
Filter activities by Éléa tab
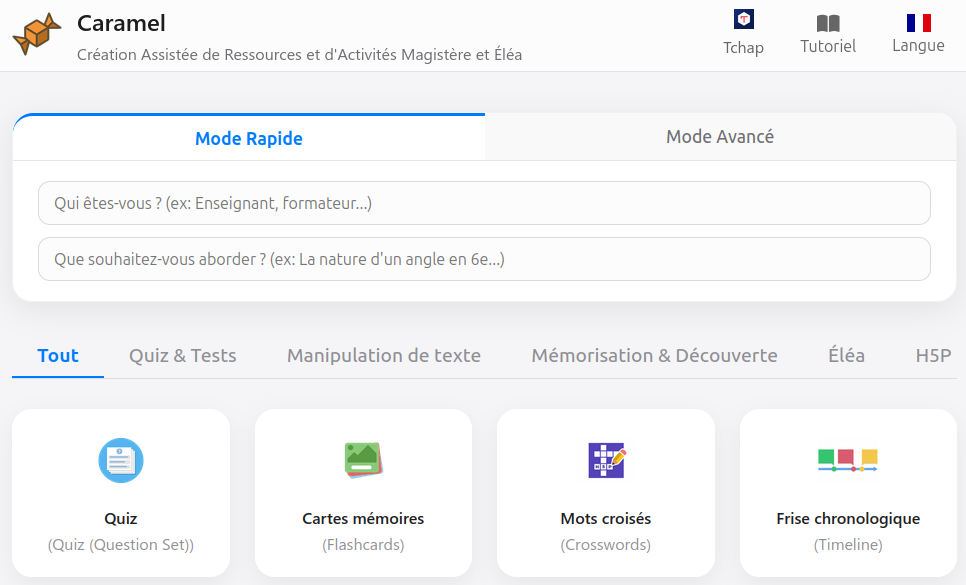[846, 355]
